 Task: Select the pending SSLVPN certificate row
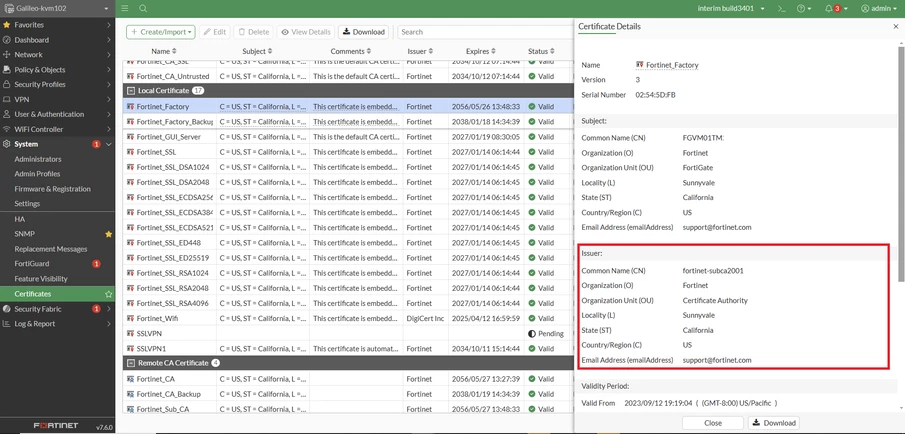(349, 334)
